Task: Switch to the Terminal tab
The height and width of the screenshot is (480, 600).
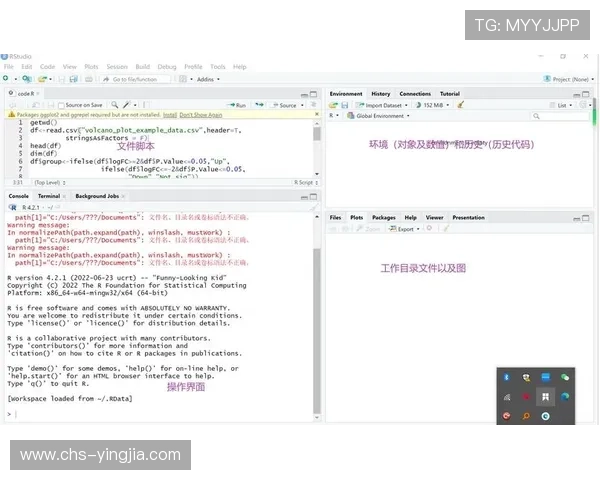Action: (49, 196)
